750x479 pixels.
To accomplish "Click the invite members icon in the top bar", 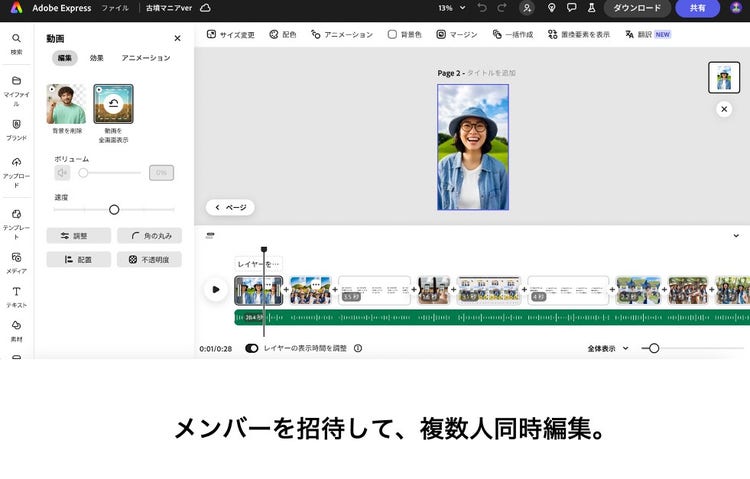I will click(527, 8).
